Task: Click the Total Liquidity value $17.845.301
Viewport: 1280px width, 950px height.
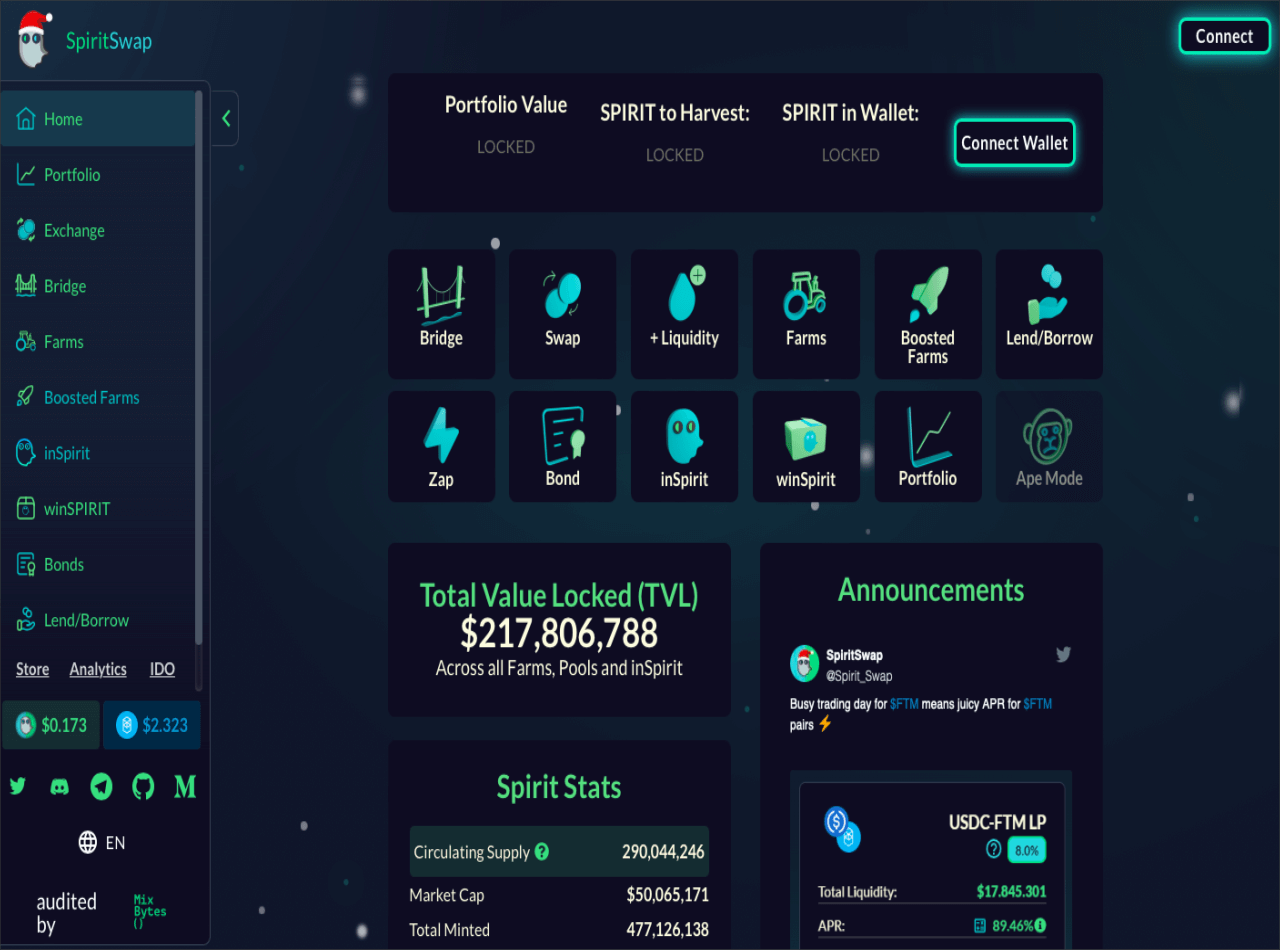Action: pyautogui.click(x=1011, y=892)
